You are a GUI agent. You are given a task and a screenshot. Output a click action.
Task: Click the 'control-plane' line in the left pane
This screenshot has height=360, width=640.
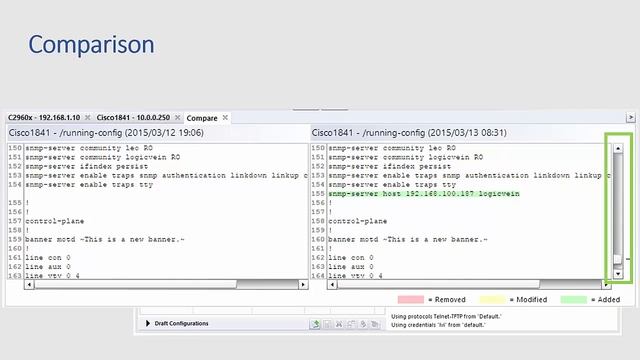click(x=55, y=221)
